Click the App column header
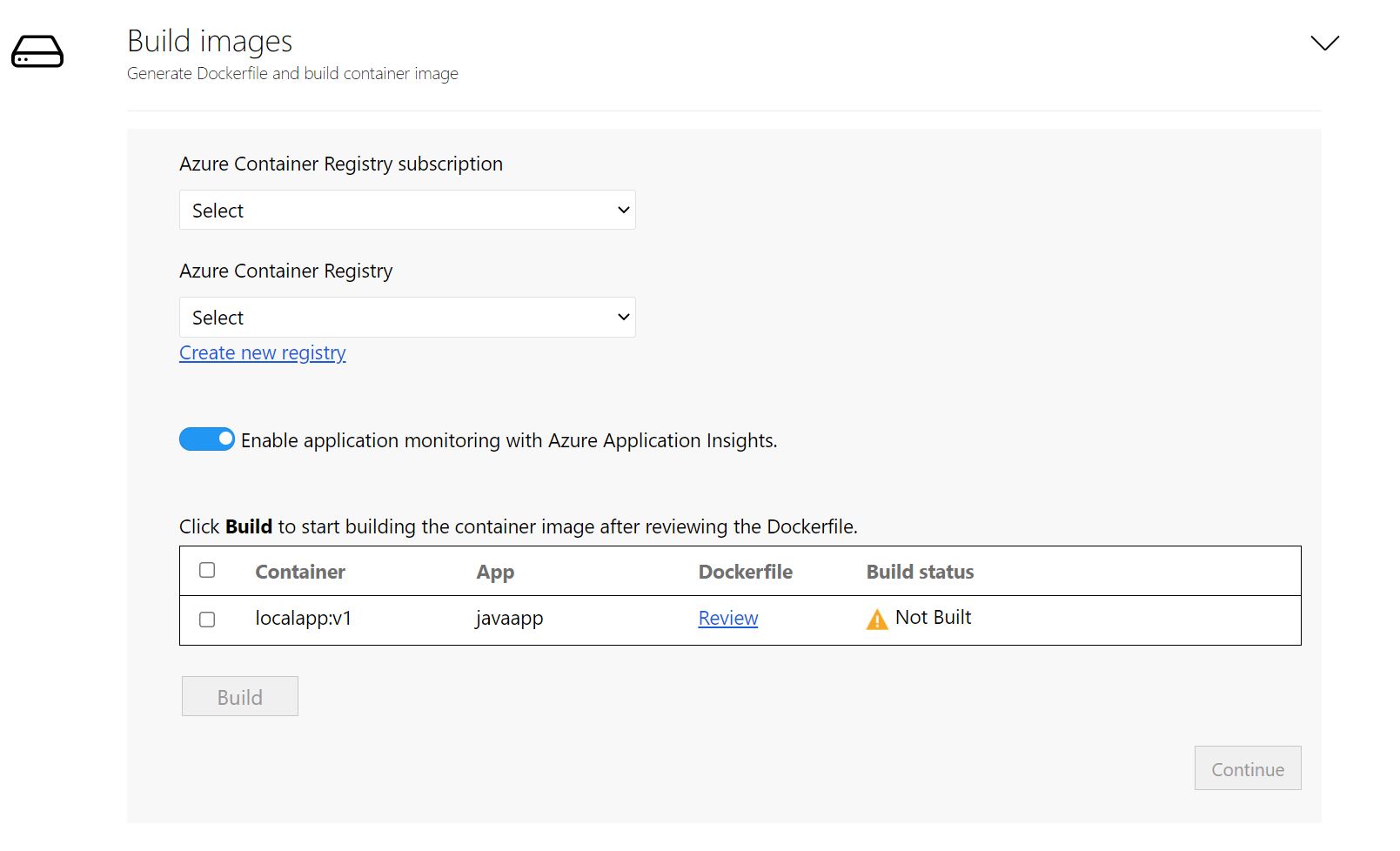Viewport: 1400px width, 851px height. [496, 572]
